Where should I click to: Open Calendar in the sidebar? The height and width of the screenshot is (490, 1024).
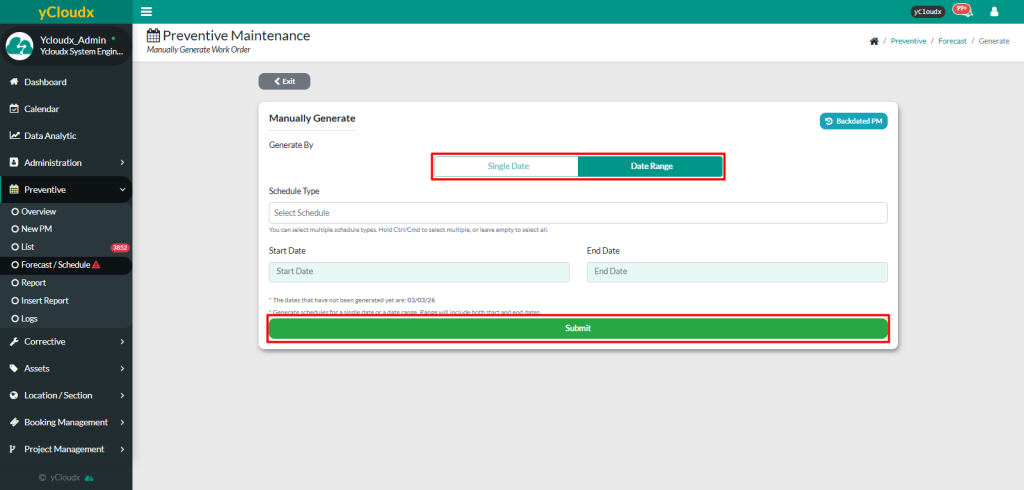pos(41,109)
